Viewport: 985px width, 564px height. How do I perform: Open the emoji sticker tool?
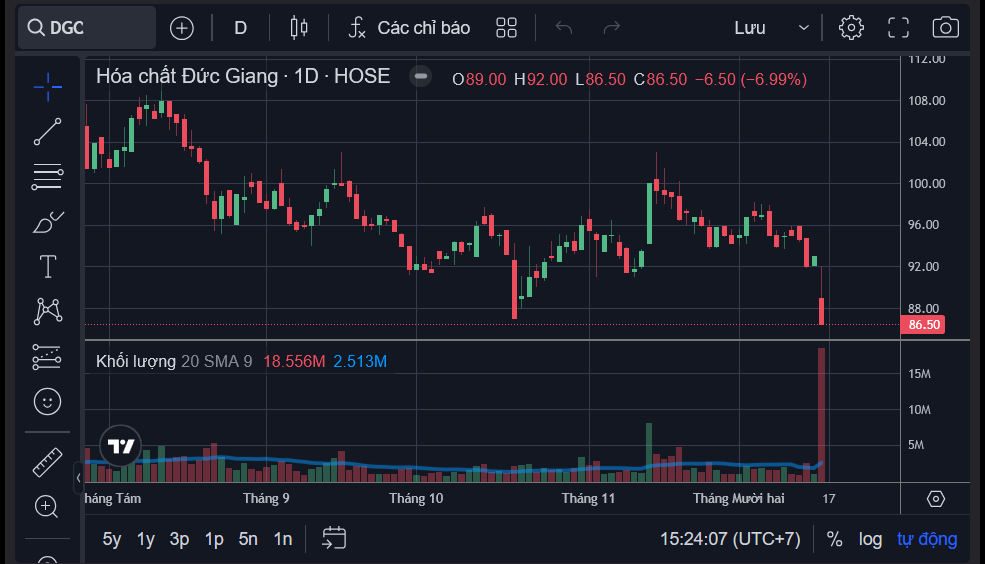click(x=47, y=401)
